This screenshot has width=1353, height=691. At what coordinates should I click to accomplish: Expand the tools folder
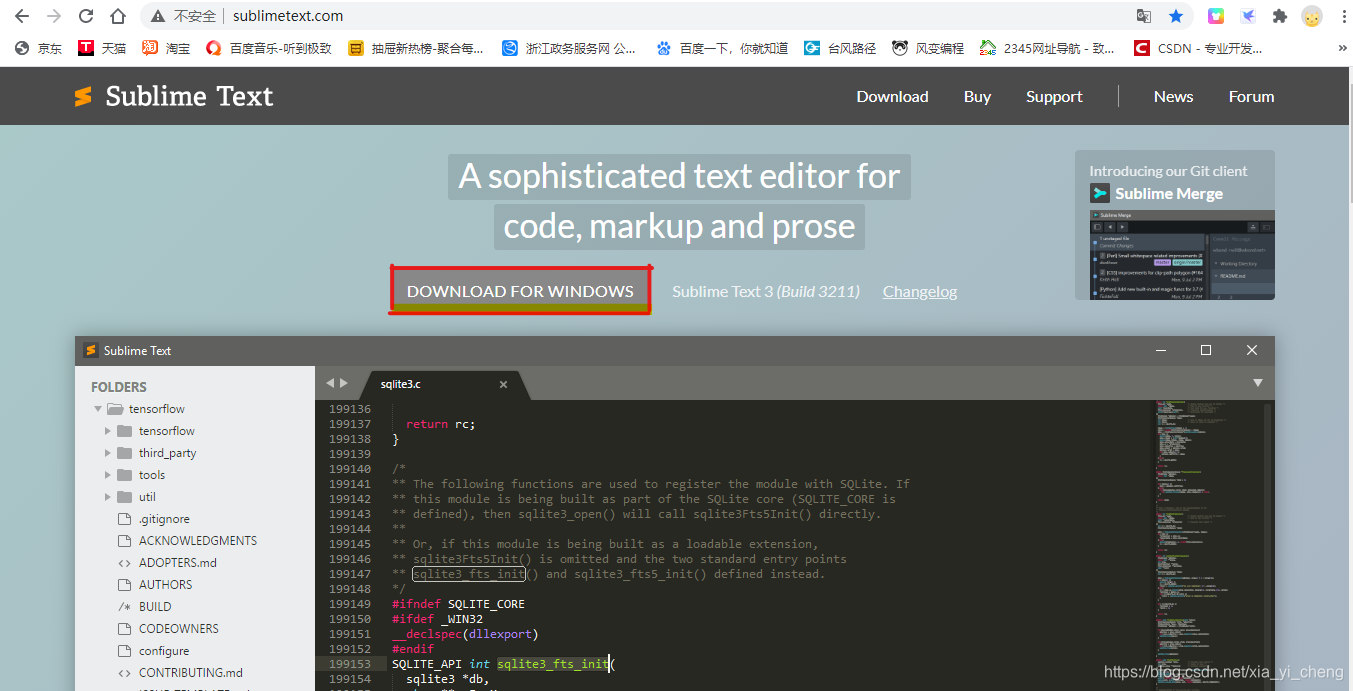(x=108, y=475)
